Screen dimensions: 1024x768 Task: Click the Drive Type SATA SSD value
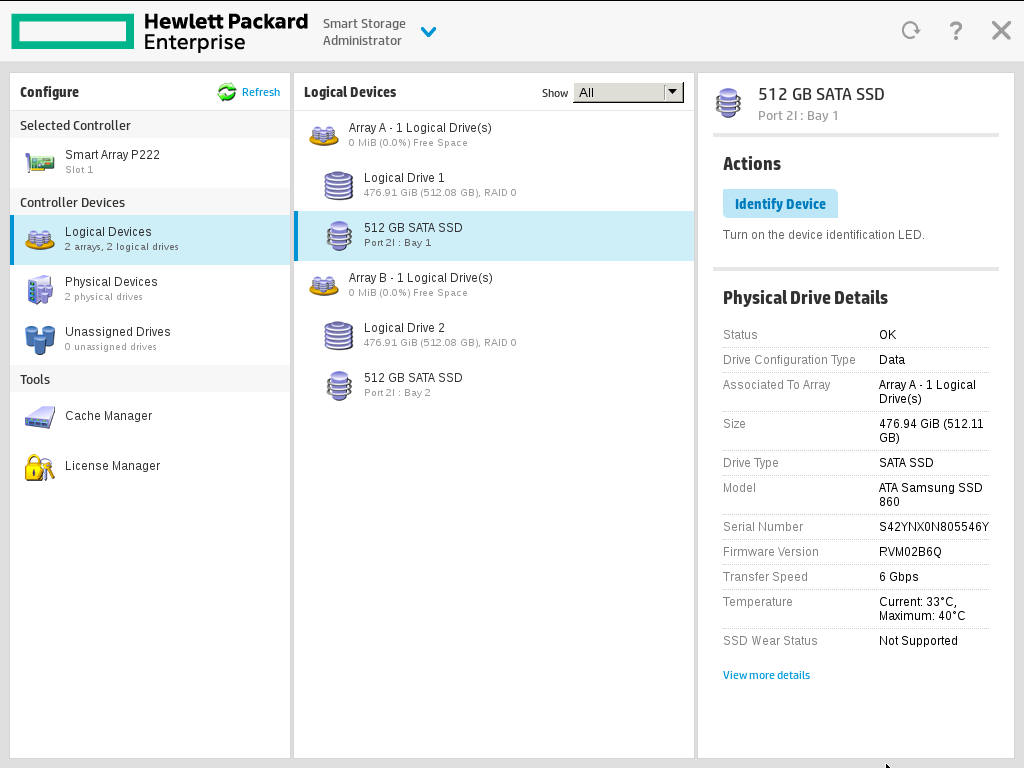(x=906, y=463)
